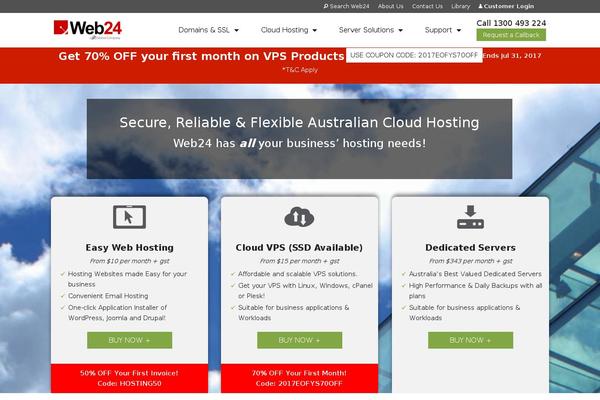Open the Library link

[x=460, y=6]
